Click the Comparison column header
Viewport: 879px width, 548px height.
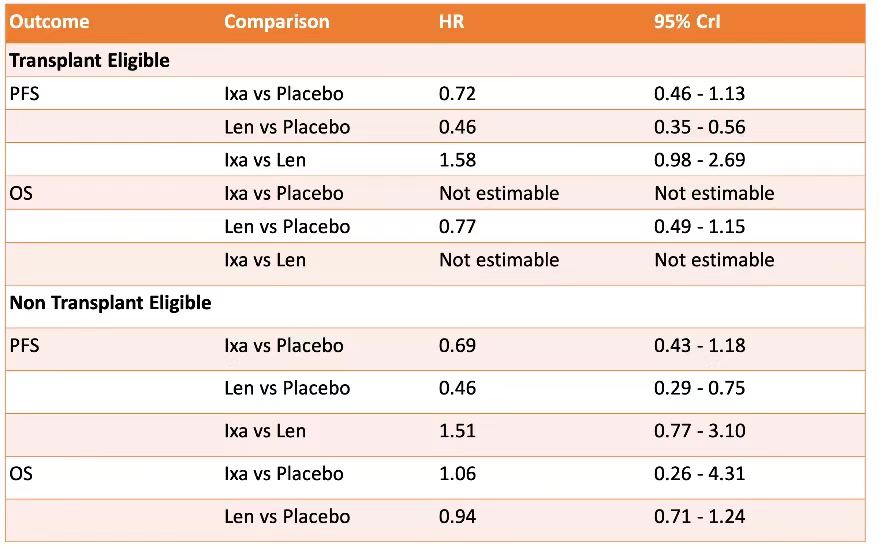tap(277, 22)
